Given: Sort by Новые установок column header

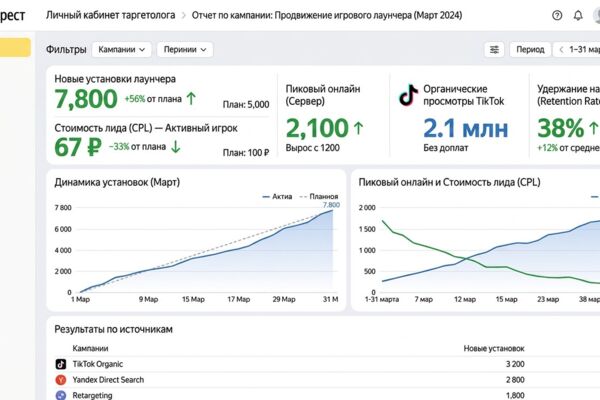Looking at the screenshot, I should tap(494, 348).
